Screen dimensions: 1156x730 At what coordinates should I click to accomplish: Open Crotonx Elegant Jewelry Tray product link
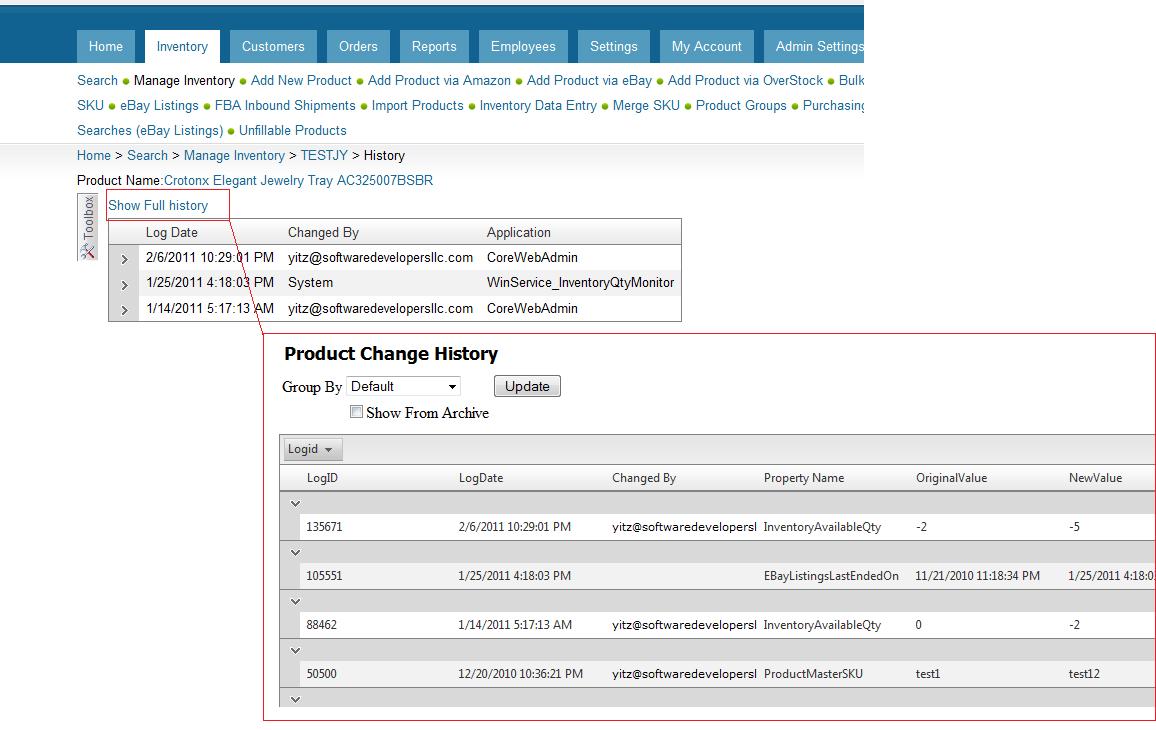point(298,181)
